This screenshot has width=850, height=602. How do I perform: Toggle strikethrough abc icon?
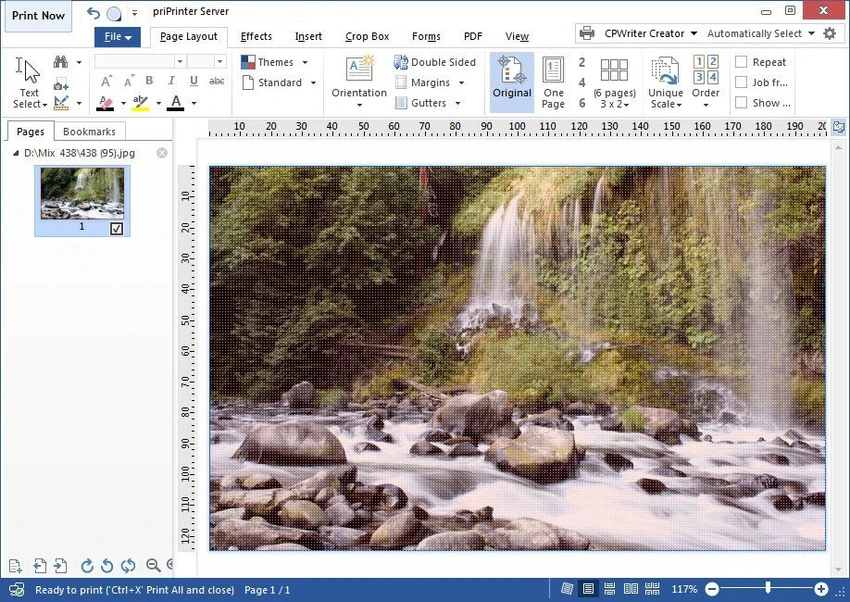[x=217, y=81]
